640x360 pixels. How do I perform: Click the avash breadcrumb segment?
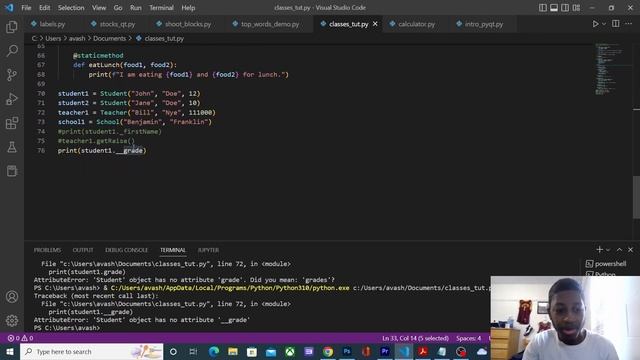(x=77, y=38)
